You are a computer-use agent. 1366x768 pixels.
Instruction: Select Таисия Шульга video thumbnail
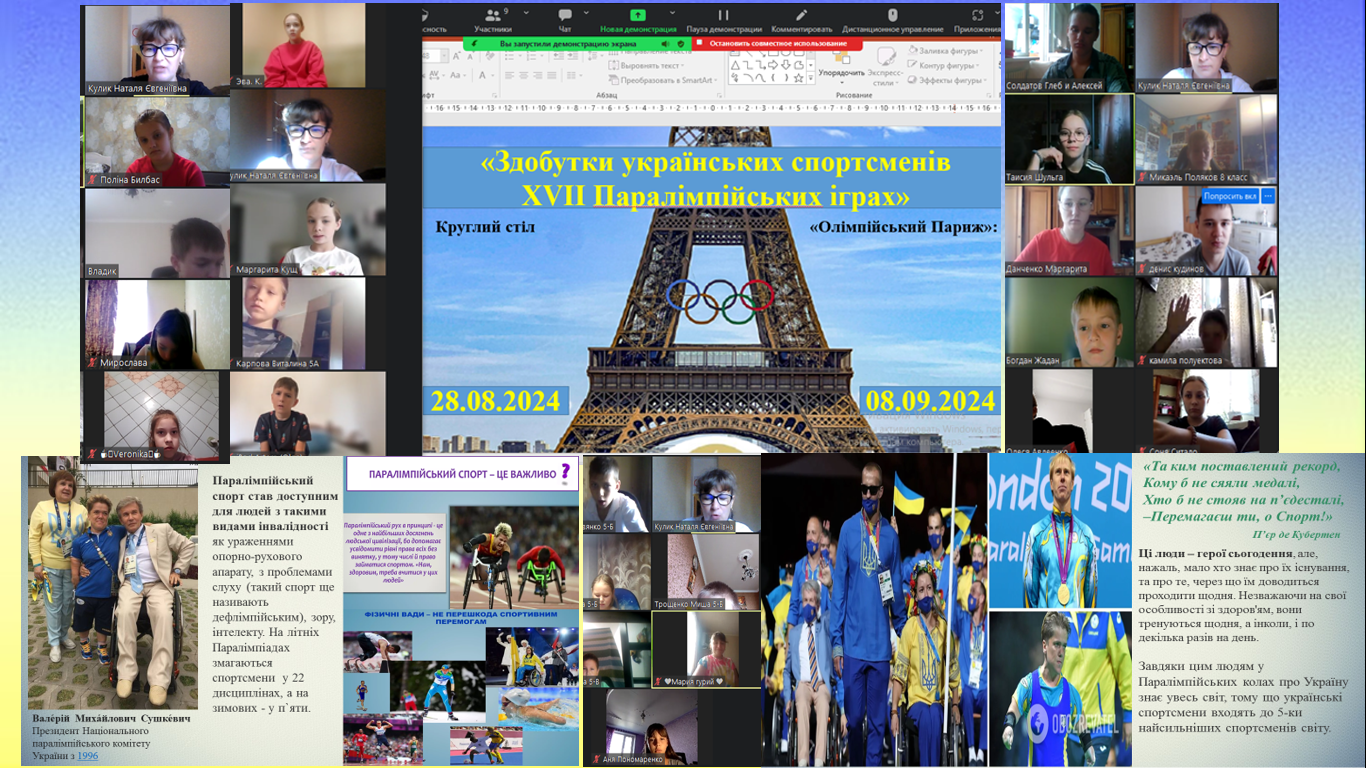[1069, 140]
